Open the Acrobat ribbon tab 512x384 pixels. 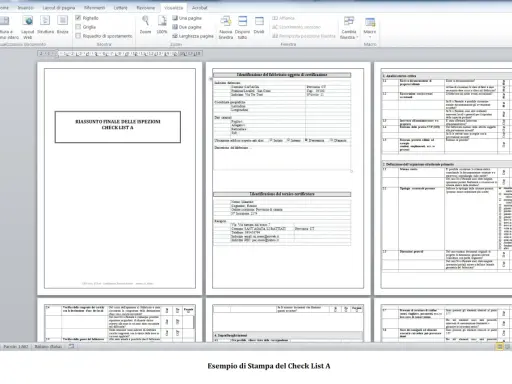tap(199, 7)
